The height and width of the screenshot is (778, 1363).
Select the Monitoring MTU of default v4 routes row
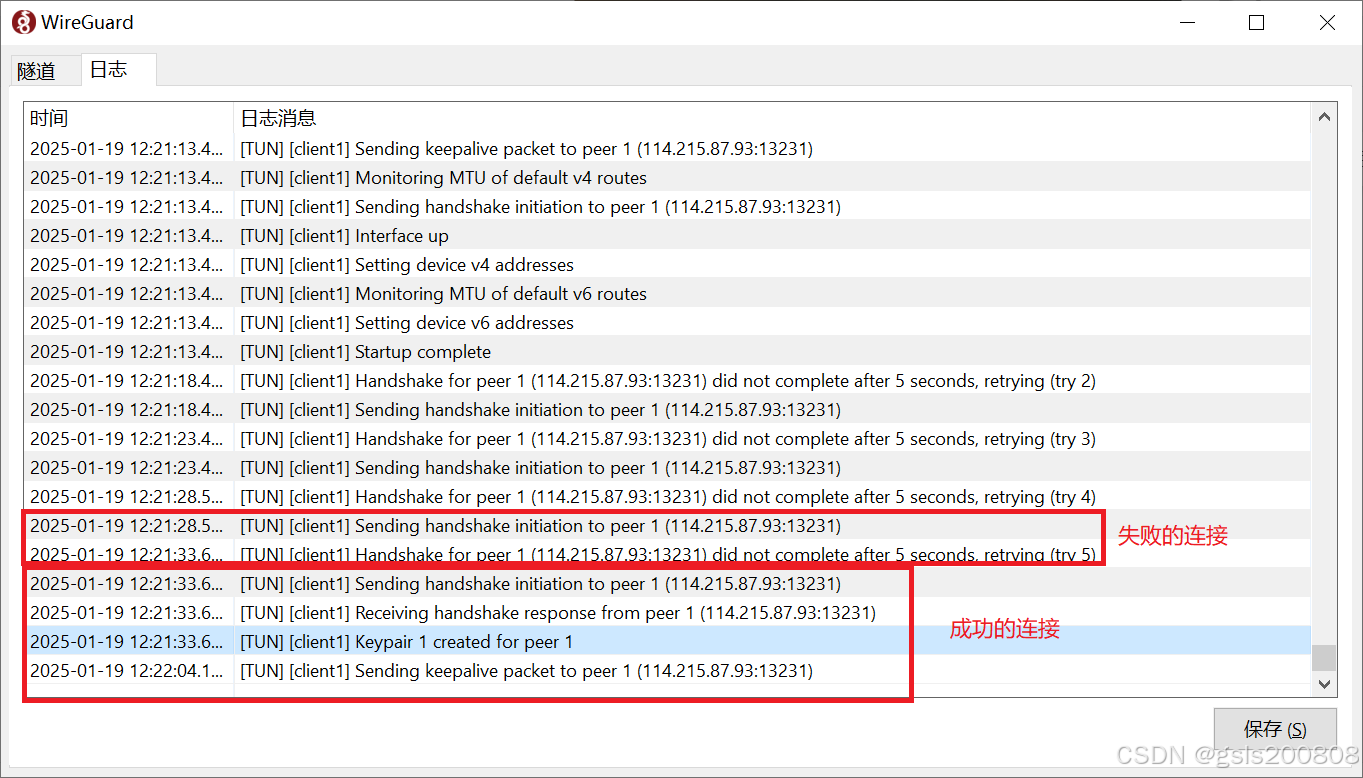pos(667,178)
